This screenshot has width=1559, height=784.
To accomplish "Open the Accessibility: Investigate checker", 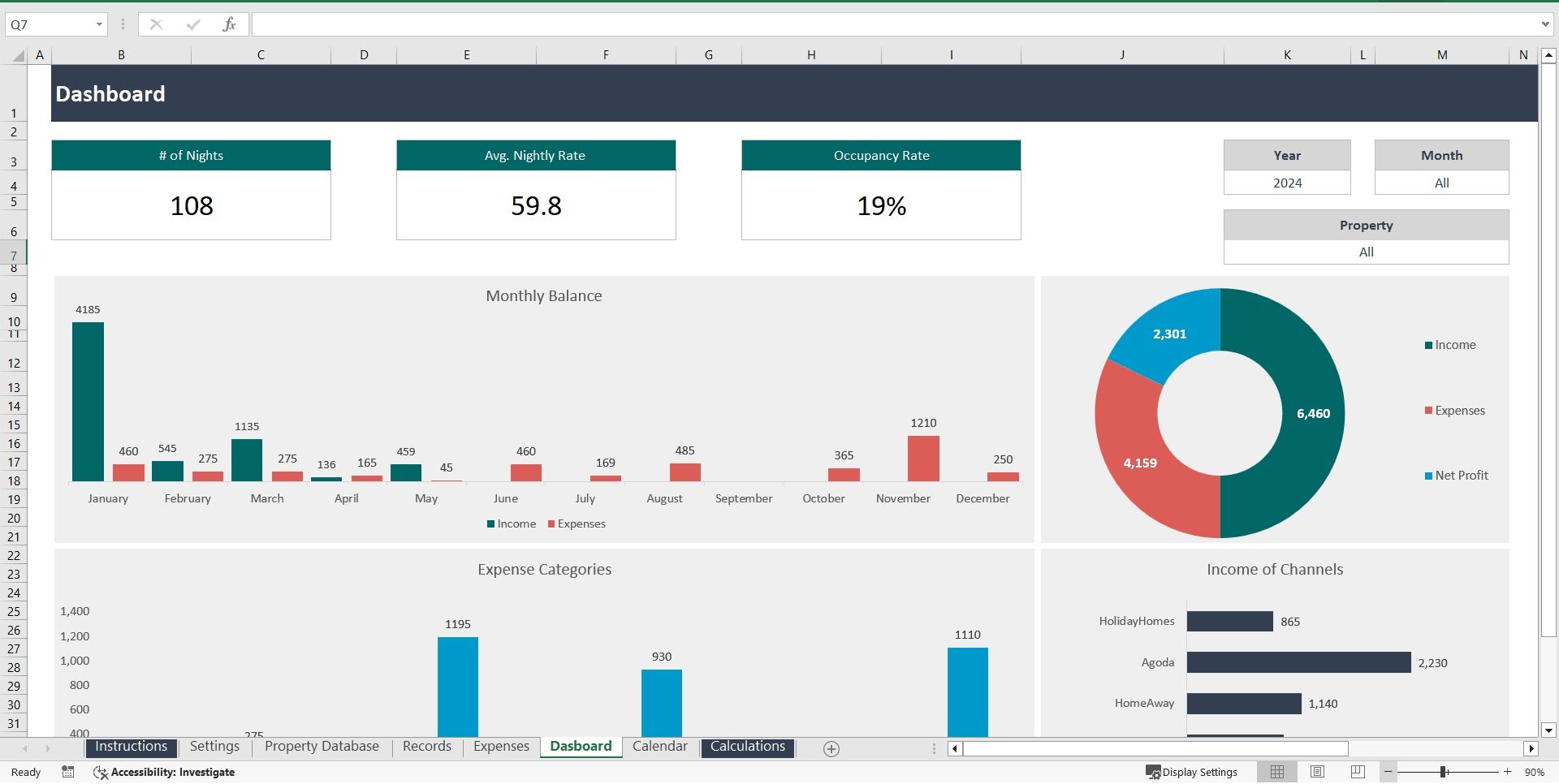I will [164, 772].
